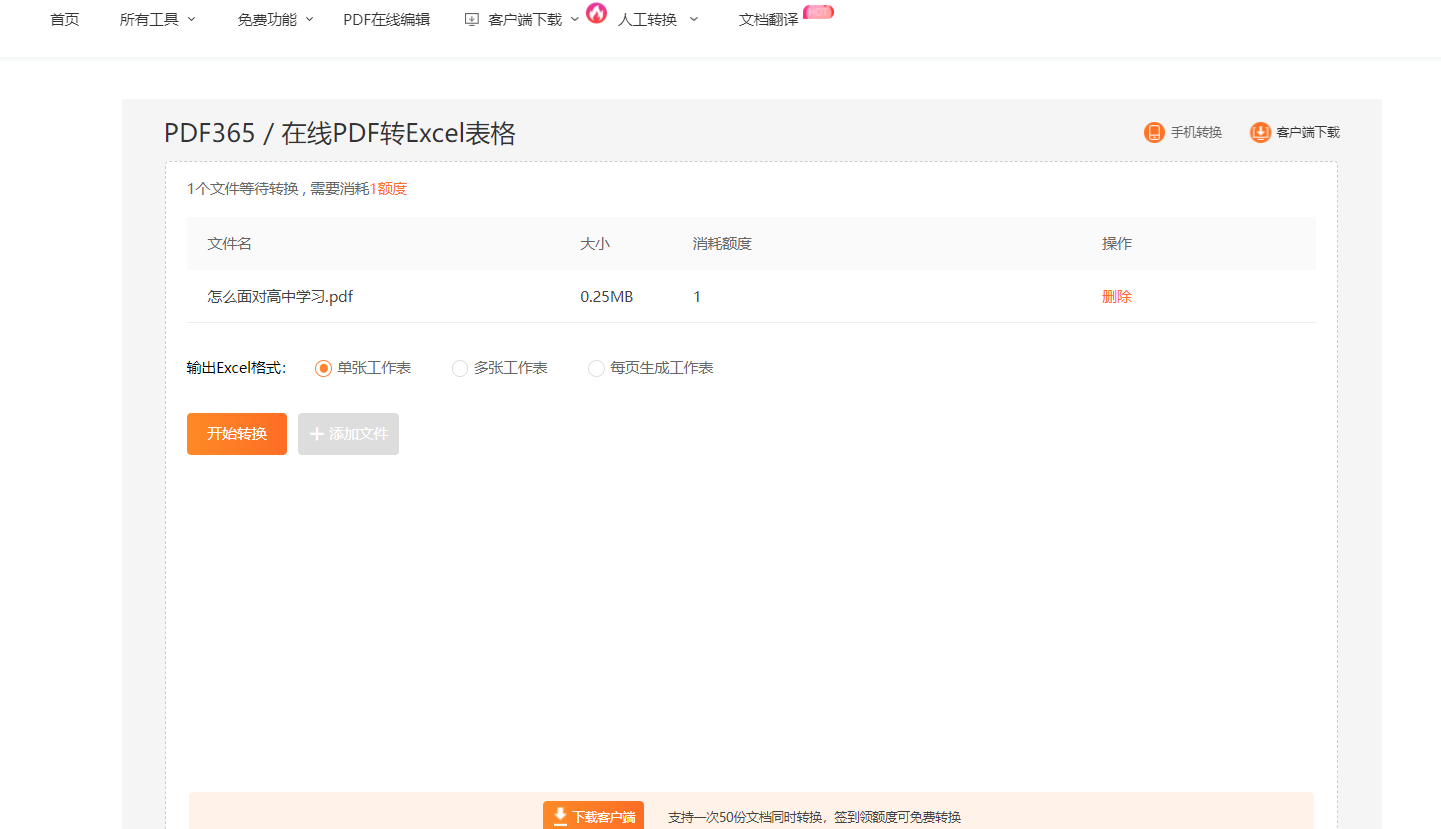Click the 文件名 column header
The image size is (1441, 829).
[x=230, y=244]
